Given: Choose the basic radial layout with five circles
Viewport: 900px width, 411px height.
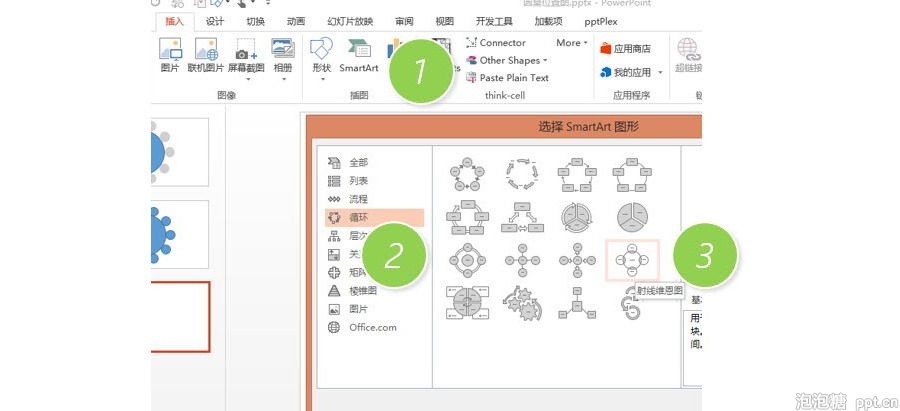Looking at the screenshot, I should [522, 260].
